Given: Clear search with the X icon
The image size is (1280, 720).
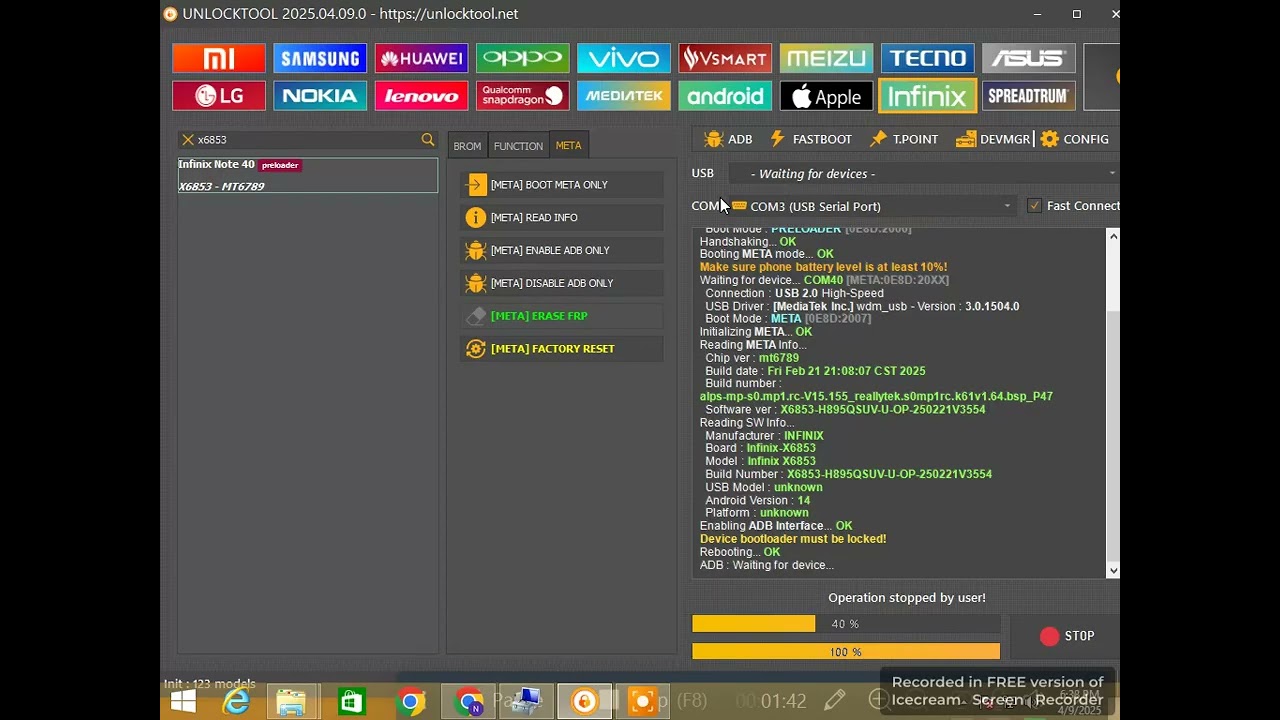Looking at the screenshot, I should tap(187, 140).
